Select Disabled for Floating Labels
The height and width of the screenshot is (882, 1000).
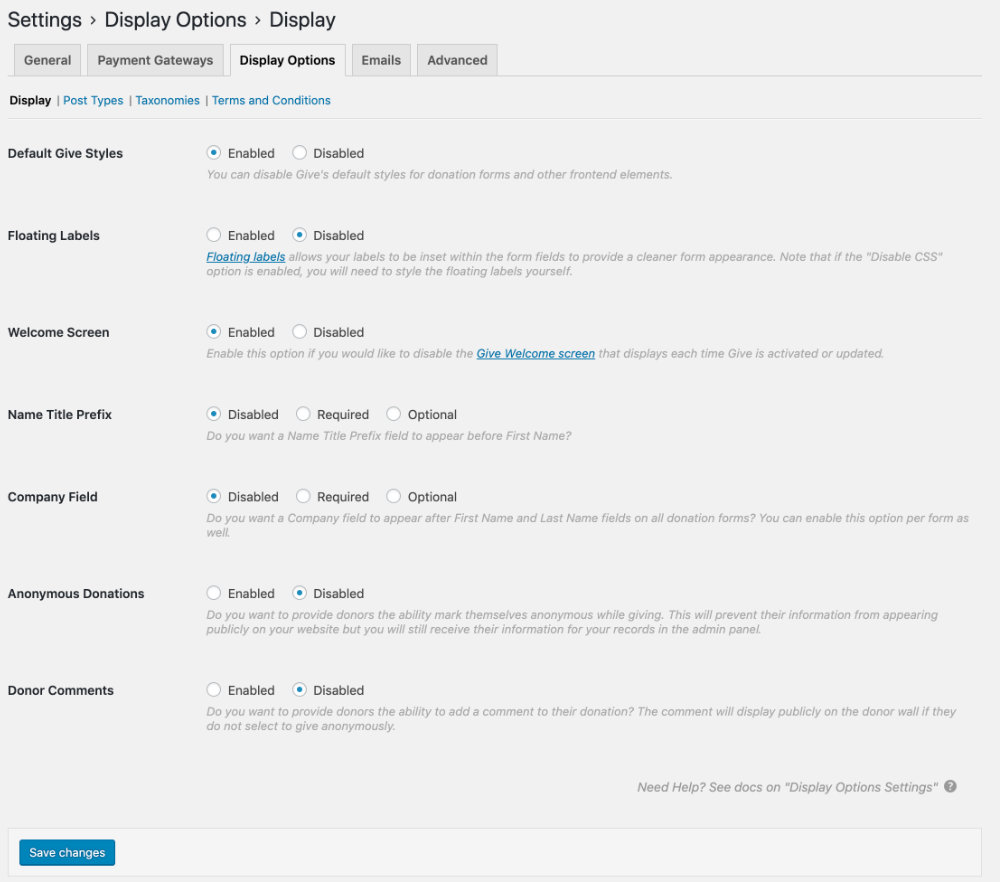point(299,235)
